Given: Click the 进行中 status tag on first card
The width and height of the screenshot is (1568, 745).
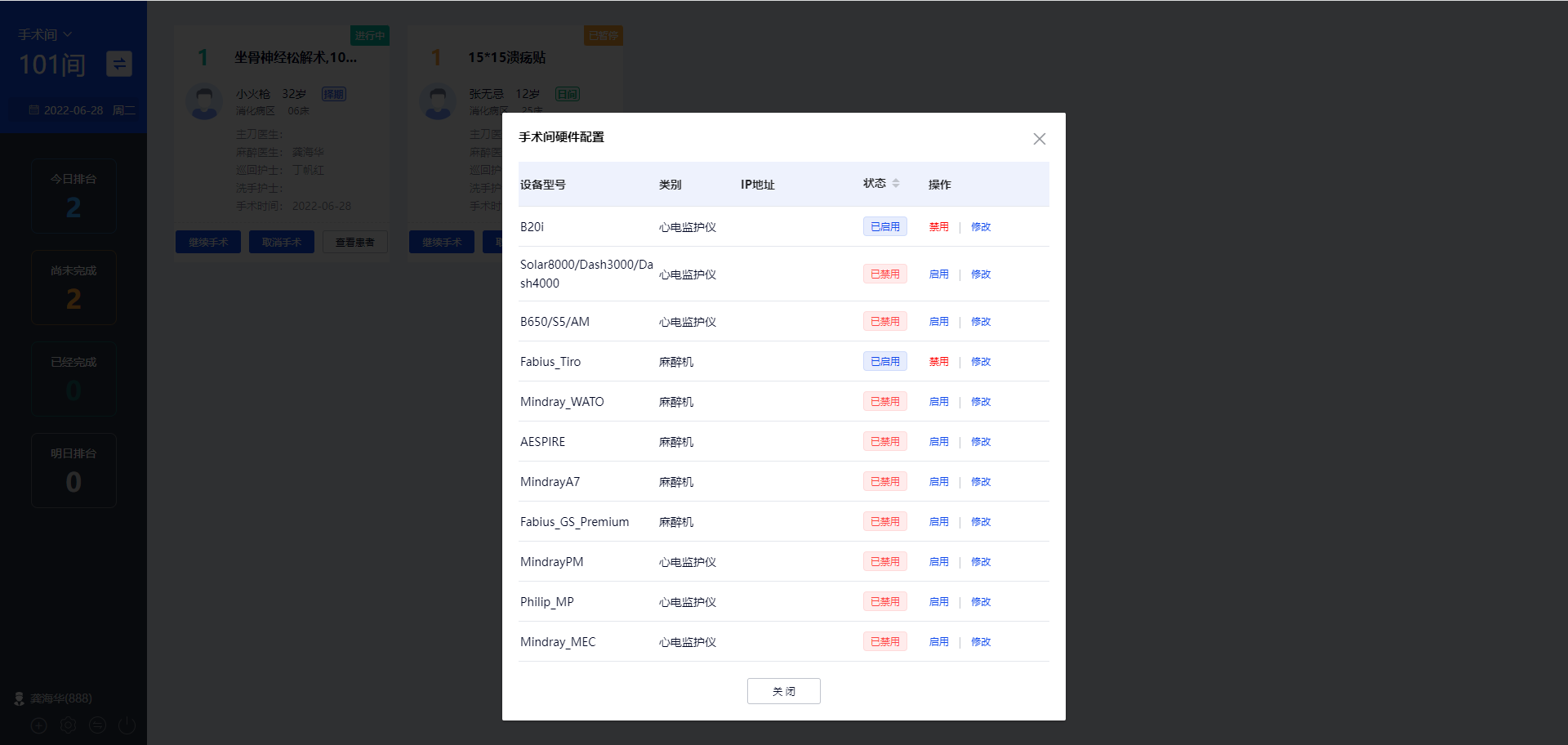Looking at the screenshot, I should click(x=370, y=35).
